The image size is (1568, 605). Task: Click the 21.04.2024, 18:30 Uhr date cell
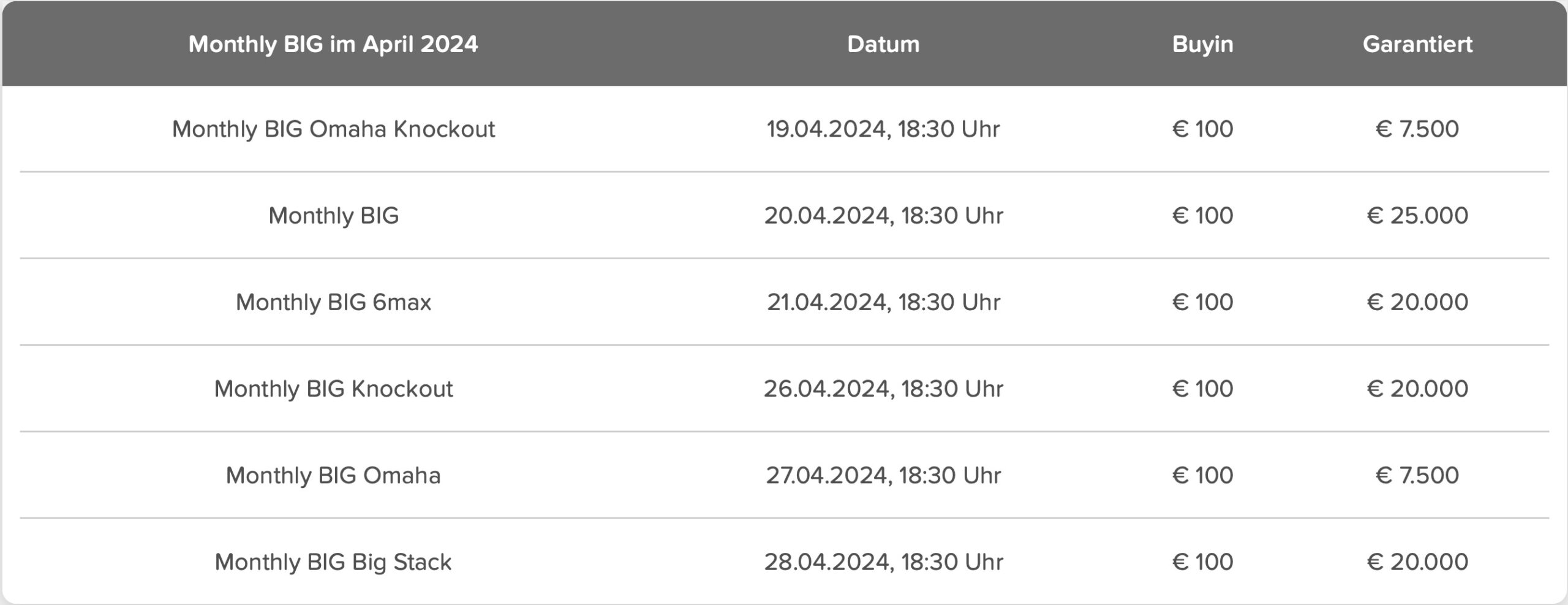[x=883, y=302]
